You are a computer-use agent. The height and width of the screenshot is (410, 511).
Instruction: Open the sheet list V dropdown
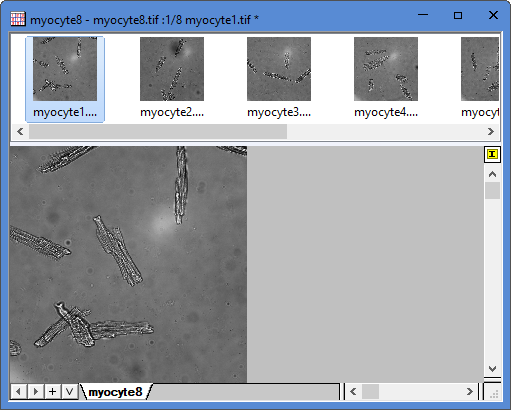click(70, 391)
